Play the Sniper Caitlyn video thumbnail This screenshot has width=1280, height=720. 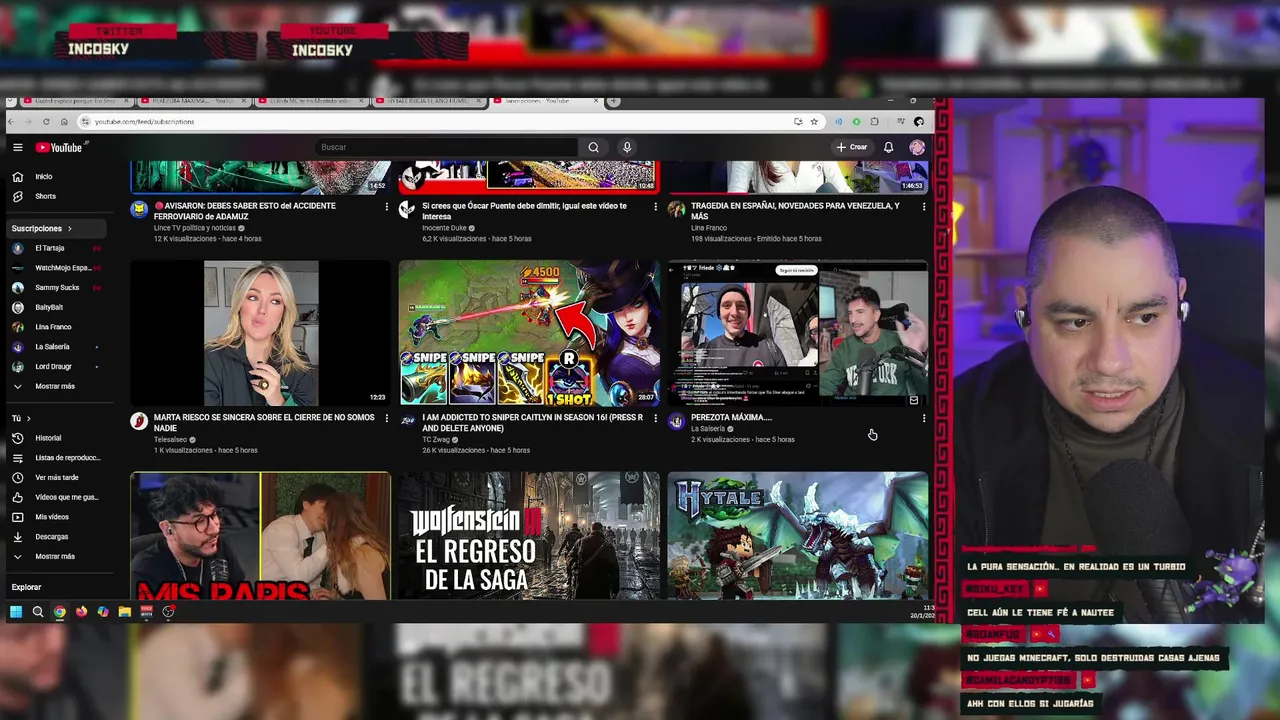[529, 333]
